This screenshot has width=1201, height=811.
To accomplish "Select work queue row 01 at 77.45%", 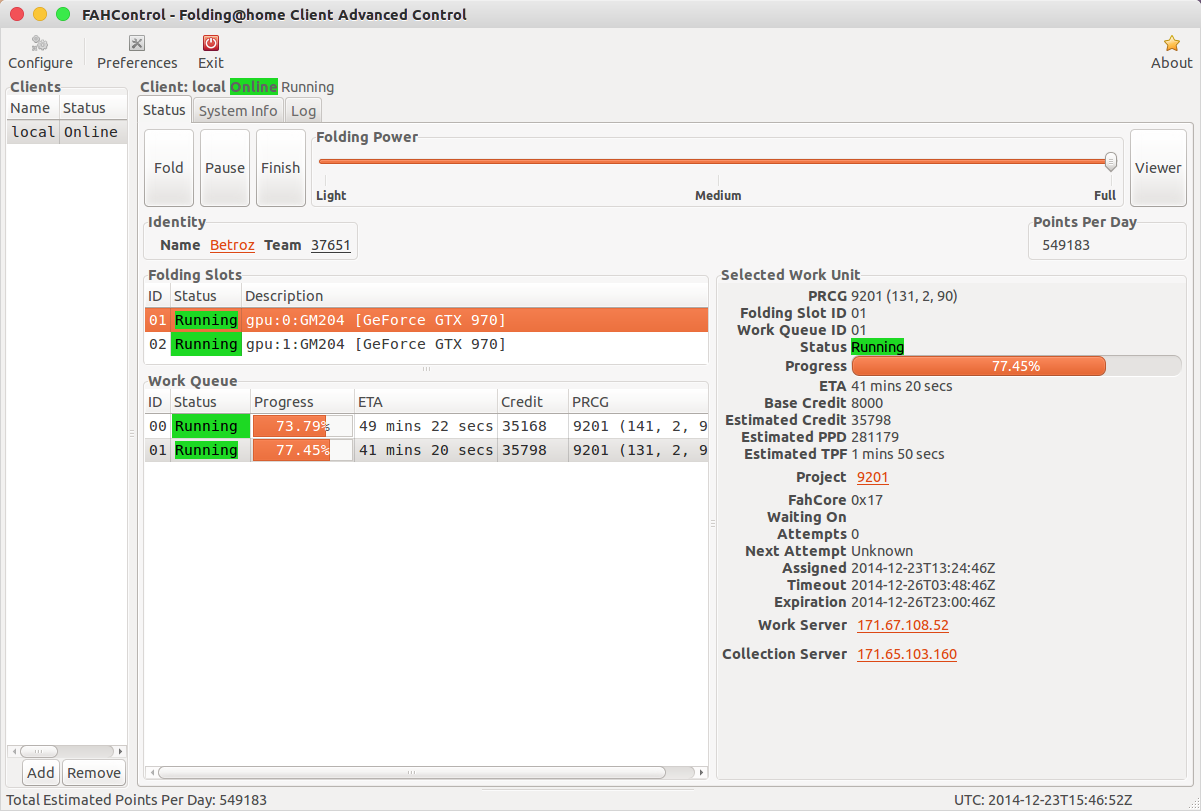I will pos(426,450).
